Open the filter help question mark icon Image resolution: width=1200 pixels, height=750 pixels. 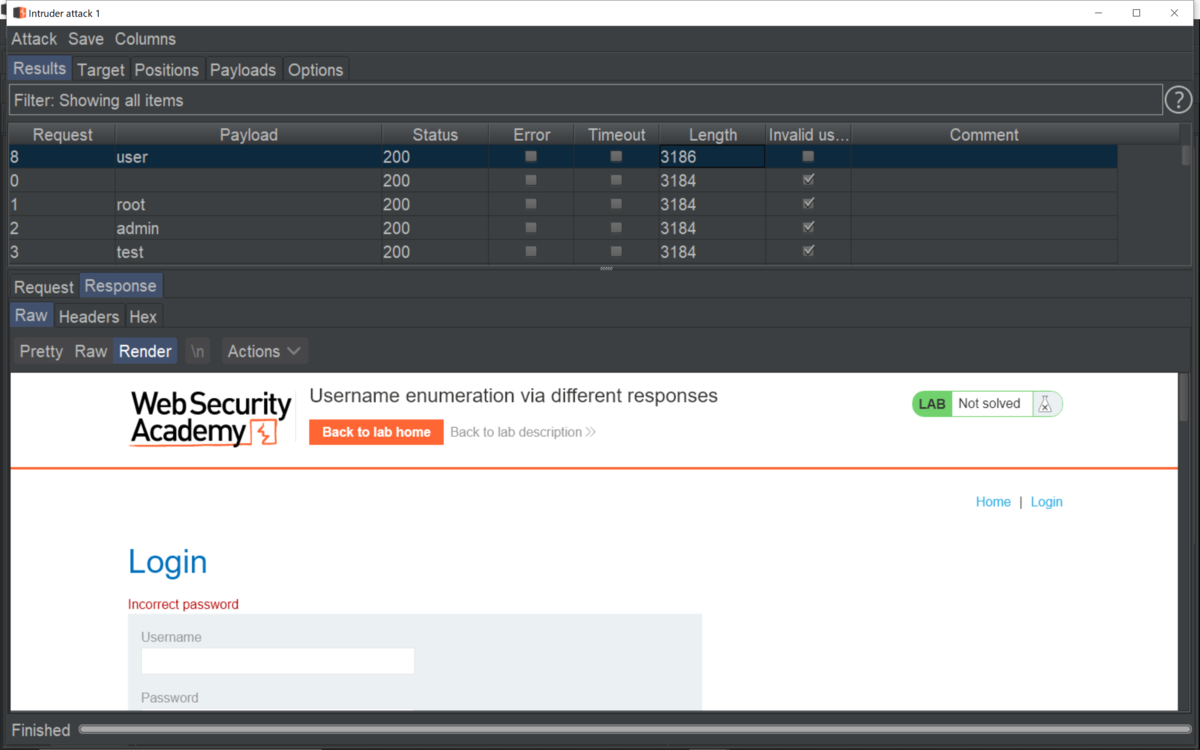pyautogui.click(x=1179, y=100)
